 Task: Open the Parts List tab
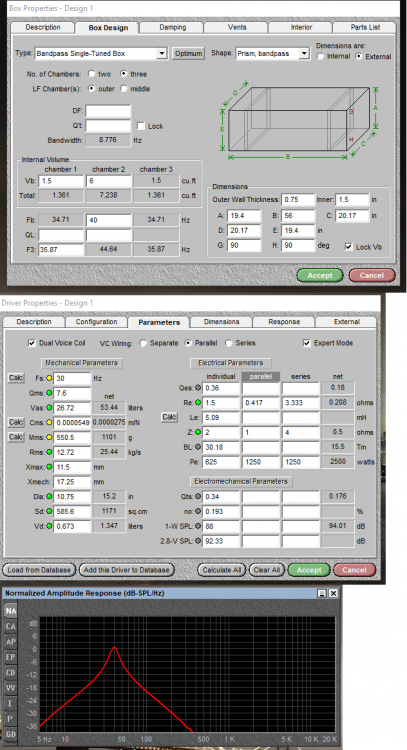(x=365, y=27)
